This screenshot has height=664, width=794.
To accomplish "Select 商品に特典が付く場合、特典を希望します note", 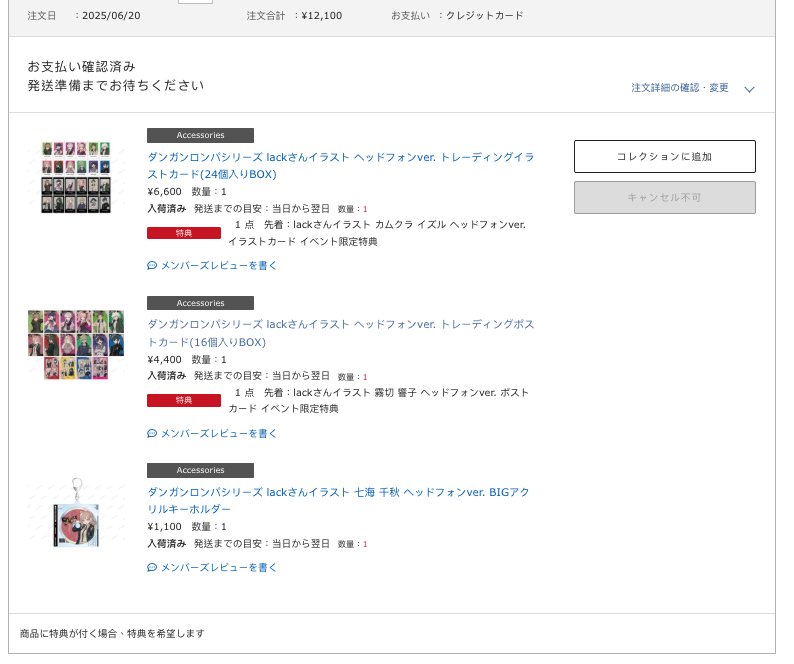I will 112,634.
